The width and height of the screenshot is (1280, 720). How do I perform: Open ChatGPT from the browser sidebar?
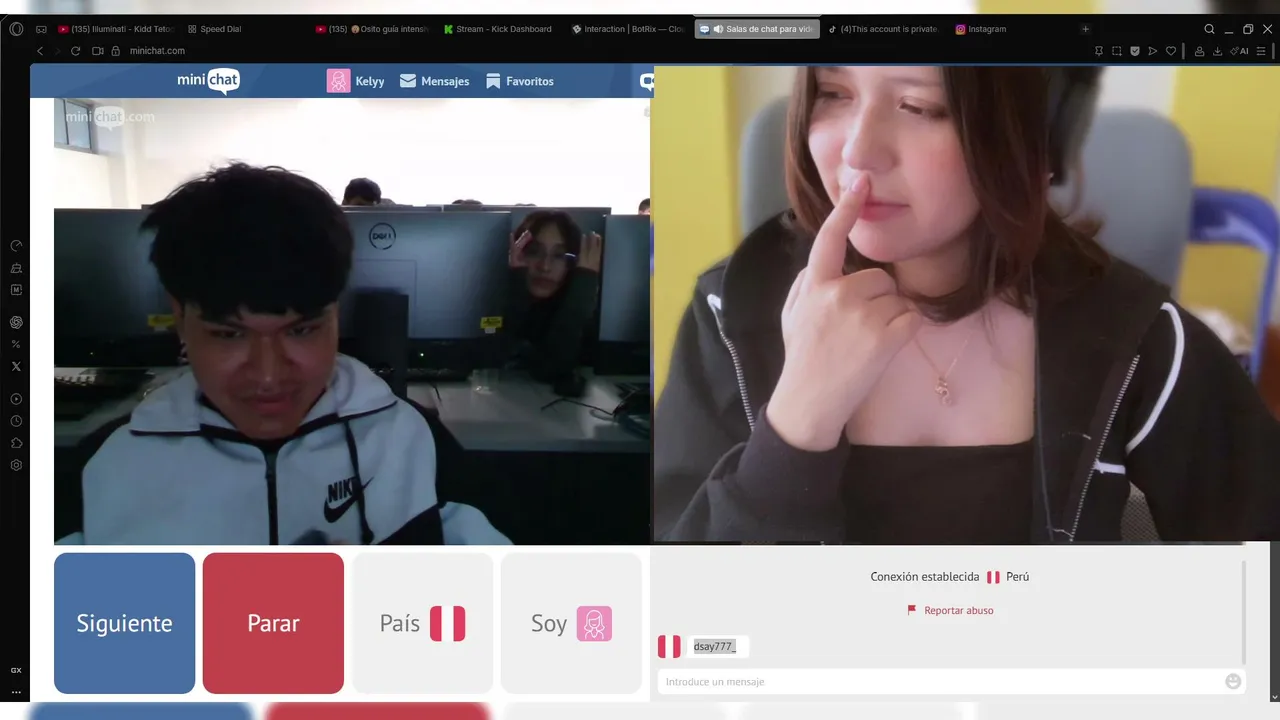[x=16, y=322]
